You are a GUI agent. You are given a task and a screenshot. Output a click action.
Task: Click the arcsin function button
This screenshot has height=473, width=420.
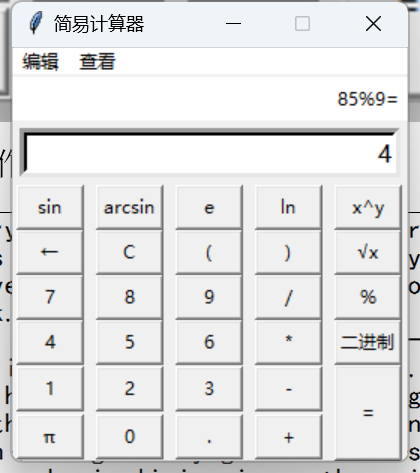pyautogui.click(x=129, y=207)
